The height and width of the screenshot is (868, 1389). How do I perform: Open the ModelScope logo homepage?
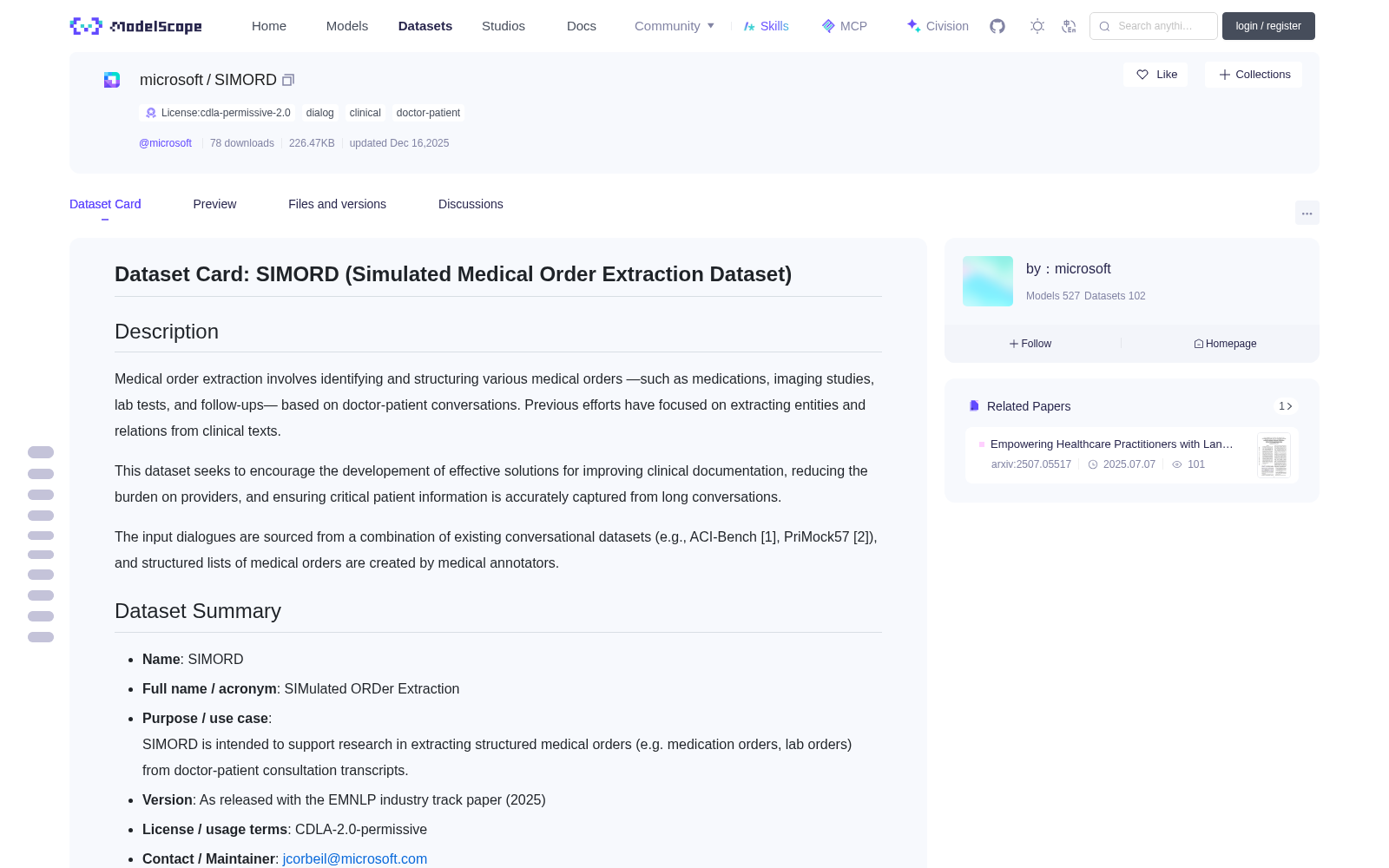tap(136, 26)
